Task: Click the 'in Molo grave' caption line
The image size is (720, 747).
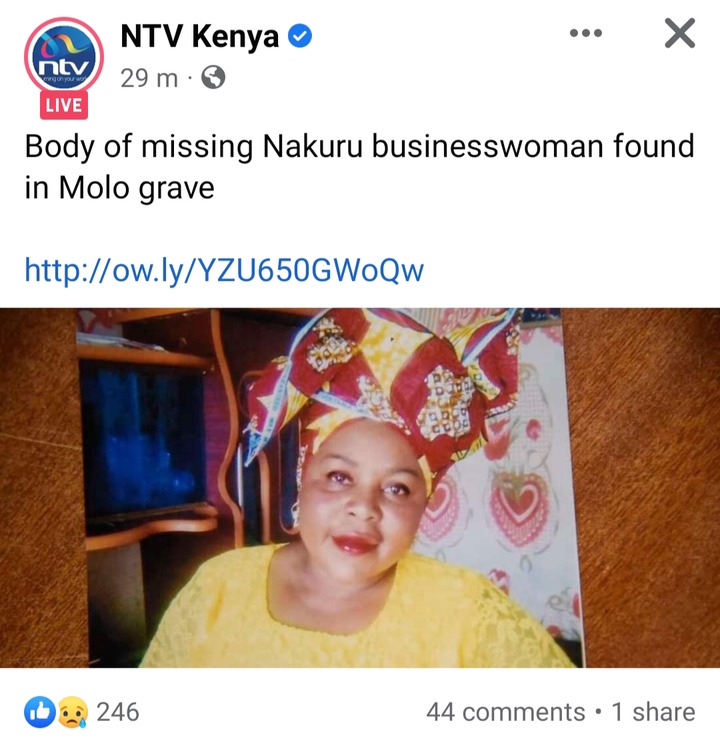Action: click(x=119, y=188)
